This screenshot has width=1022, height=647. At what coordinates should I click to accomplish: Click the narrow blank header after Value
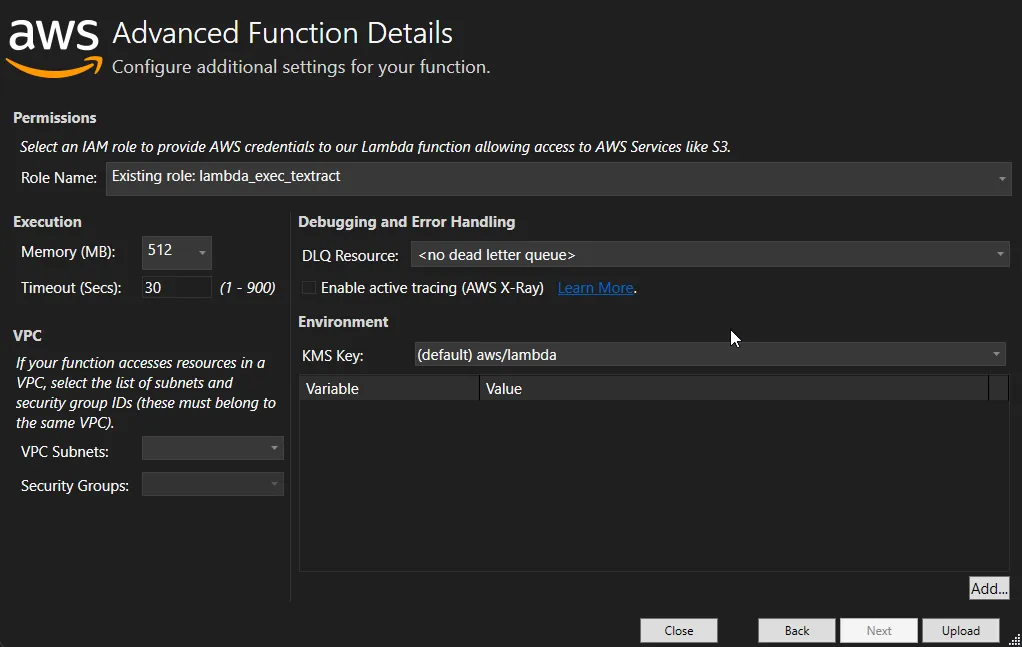pos(998,389)
